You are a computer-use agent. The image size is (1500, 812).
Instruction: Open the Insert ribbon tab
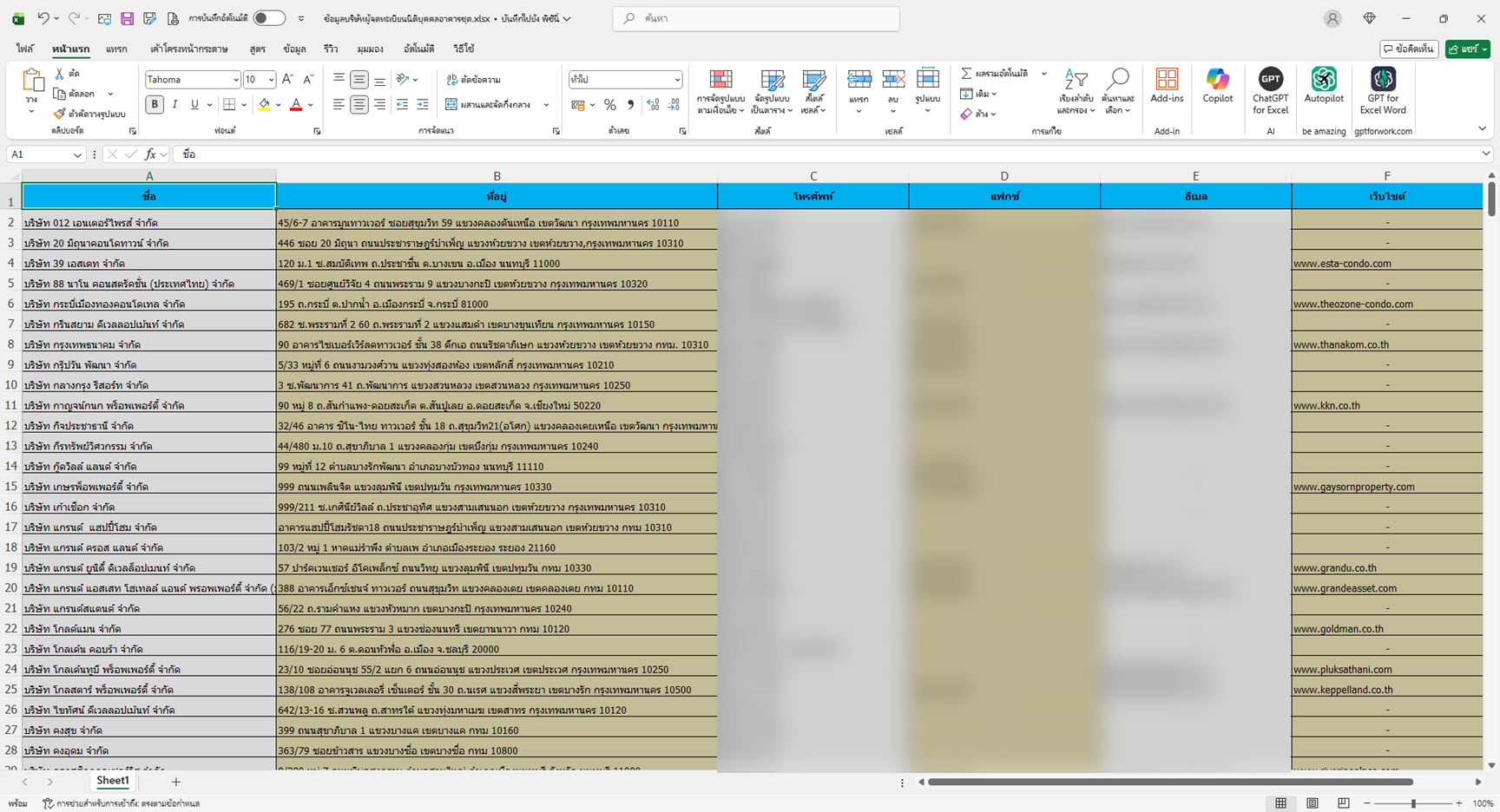116,49
